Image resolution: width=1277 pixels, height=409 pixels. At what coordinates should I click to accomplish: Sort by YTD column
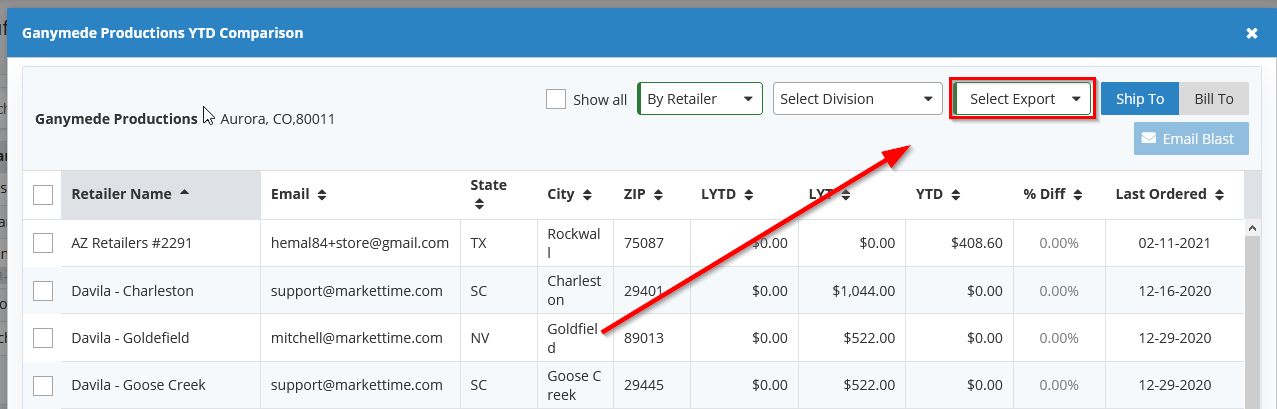[x=959, y=194]
